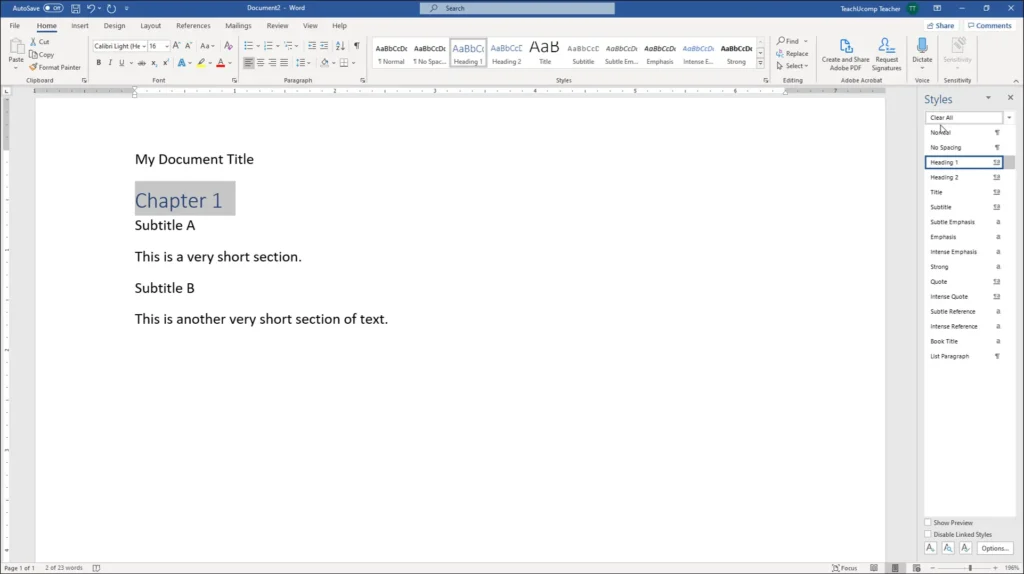Sort the selected text
The image size is (1024, 574).
click(x=340, y=46)
